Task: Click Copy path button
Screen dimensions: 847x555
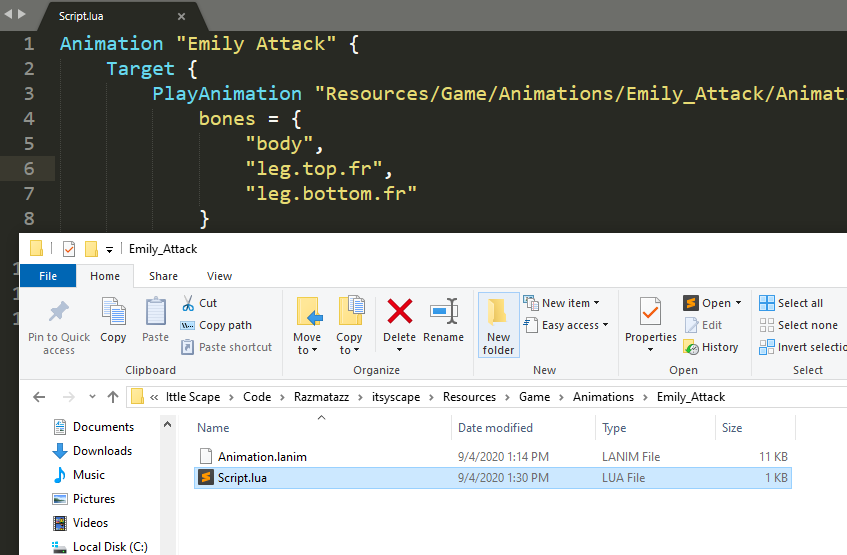Action: click(216, 325)
